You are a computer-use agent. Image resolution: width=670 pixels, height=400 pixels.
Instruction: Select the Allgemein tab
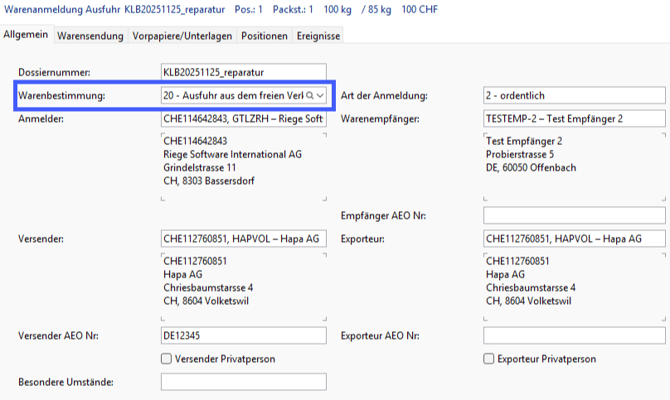(26, 35)
